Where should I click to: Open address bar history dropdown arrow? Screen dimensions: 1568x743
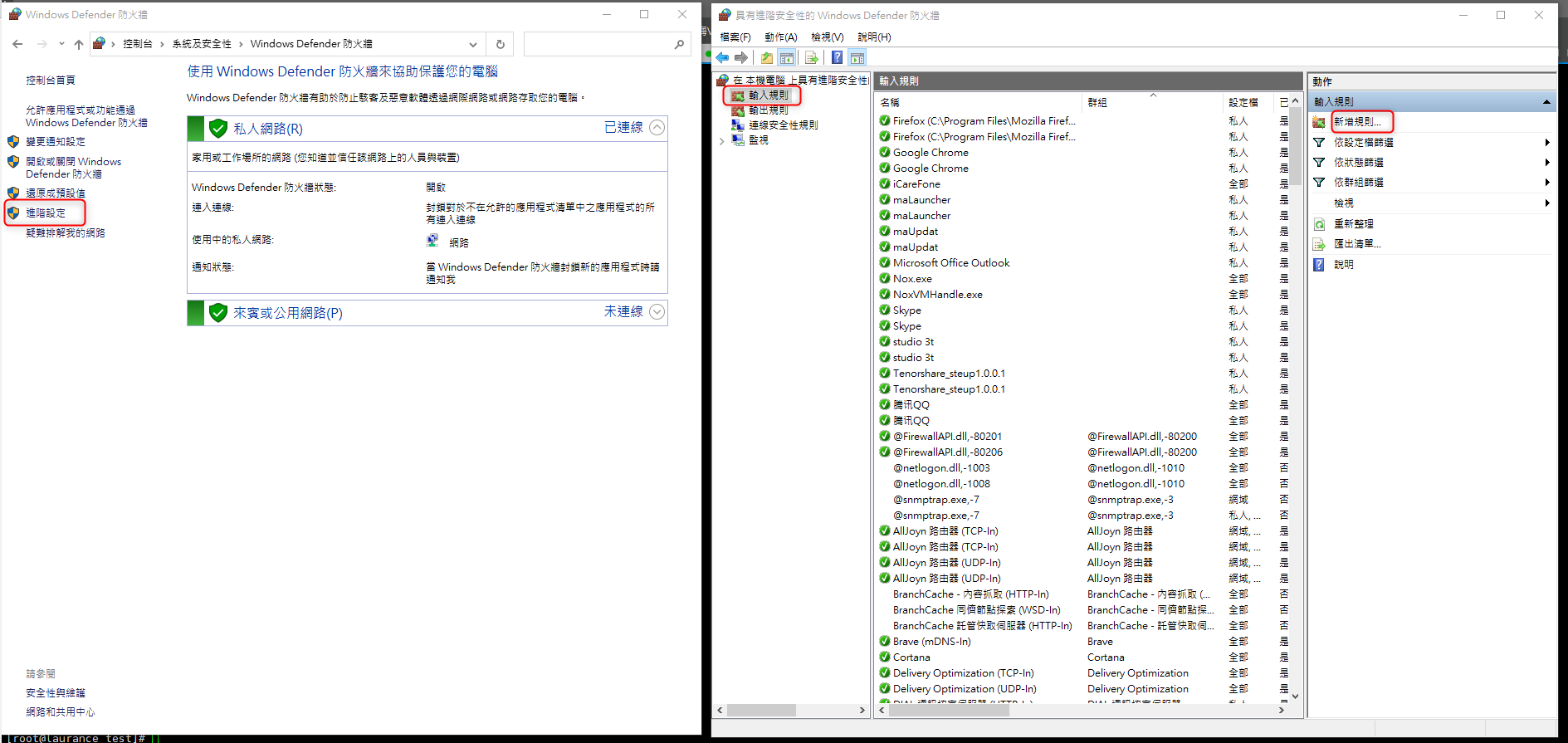click(x=473, y=44)
